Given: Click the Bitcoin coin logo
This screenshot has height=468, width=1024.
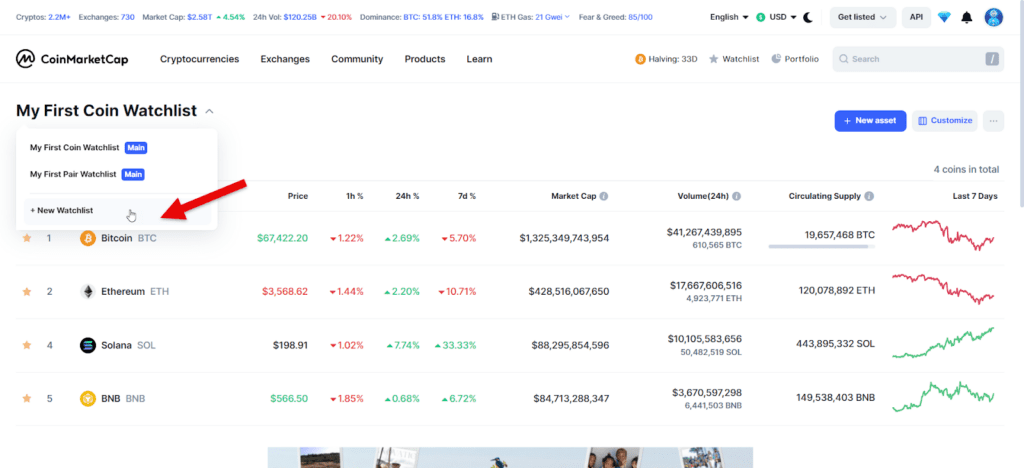Looking at the screenshot, I should 88,238.
